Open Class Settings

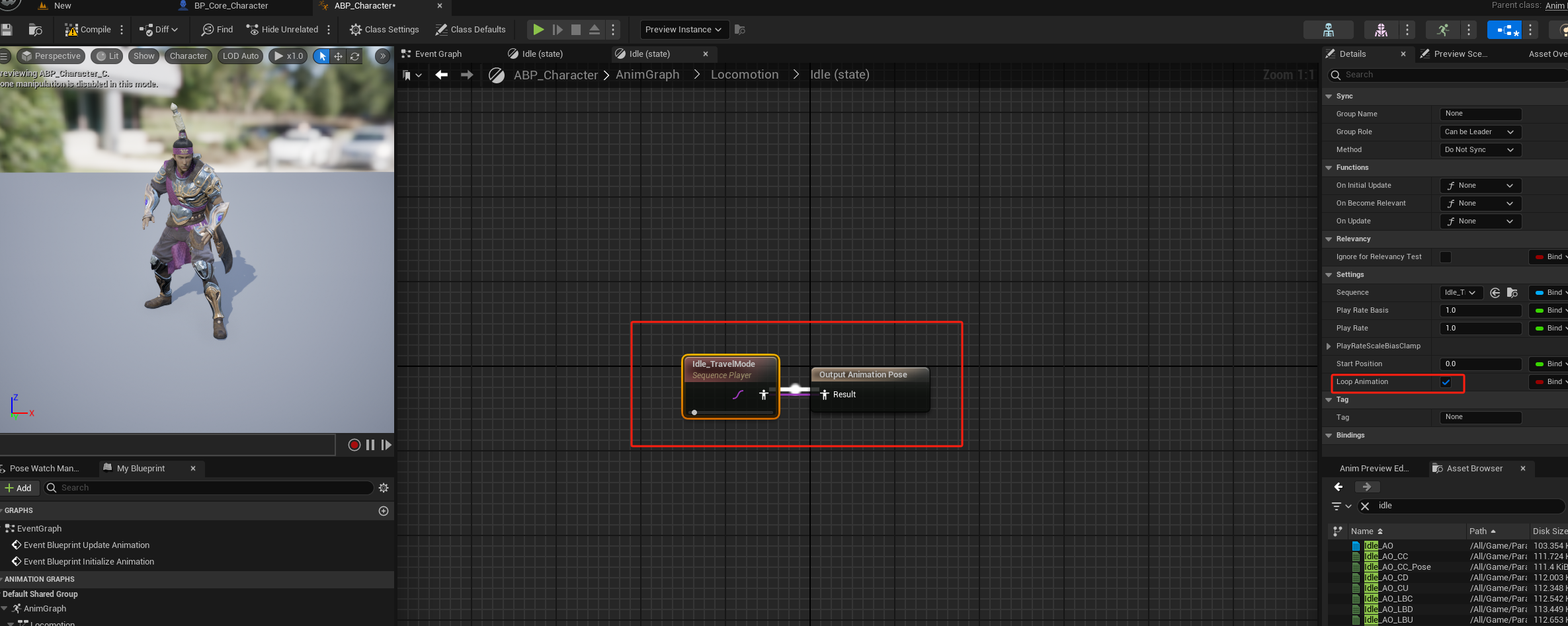tap(384, 30)
